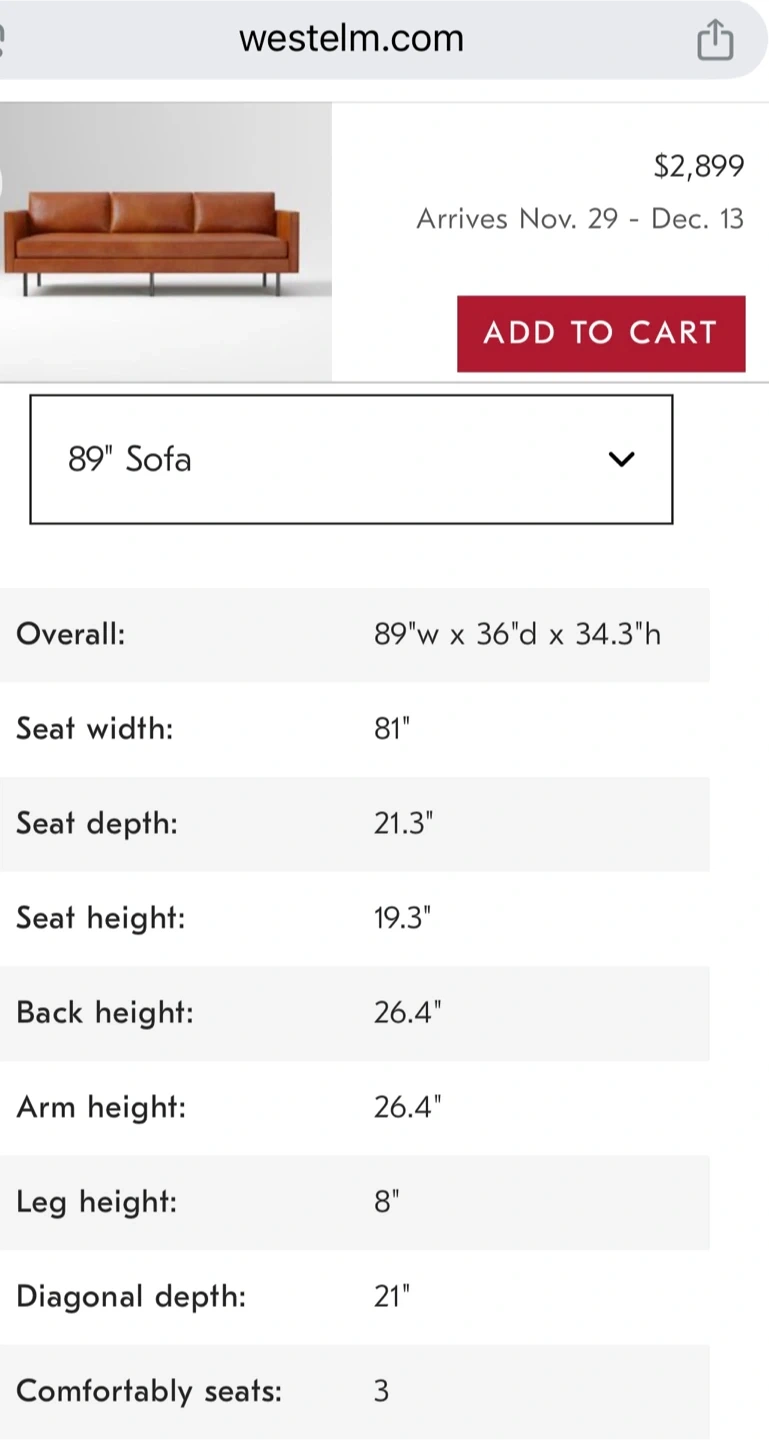The image size is (769, 1440).
Task: Select the Seat depth row label
Action: pyautogui.click(x=97, y=824)
